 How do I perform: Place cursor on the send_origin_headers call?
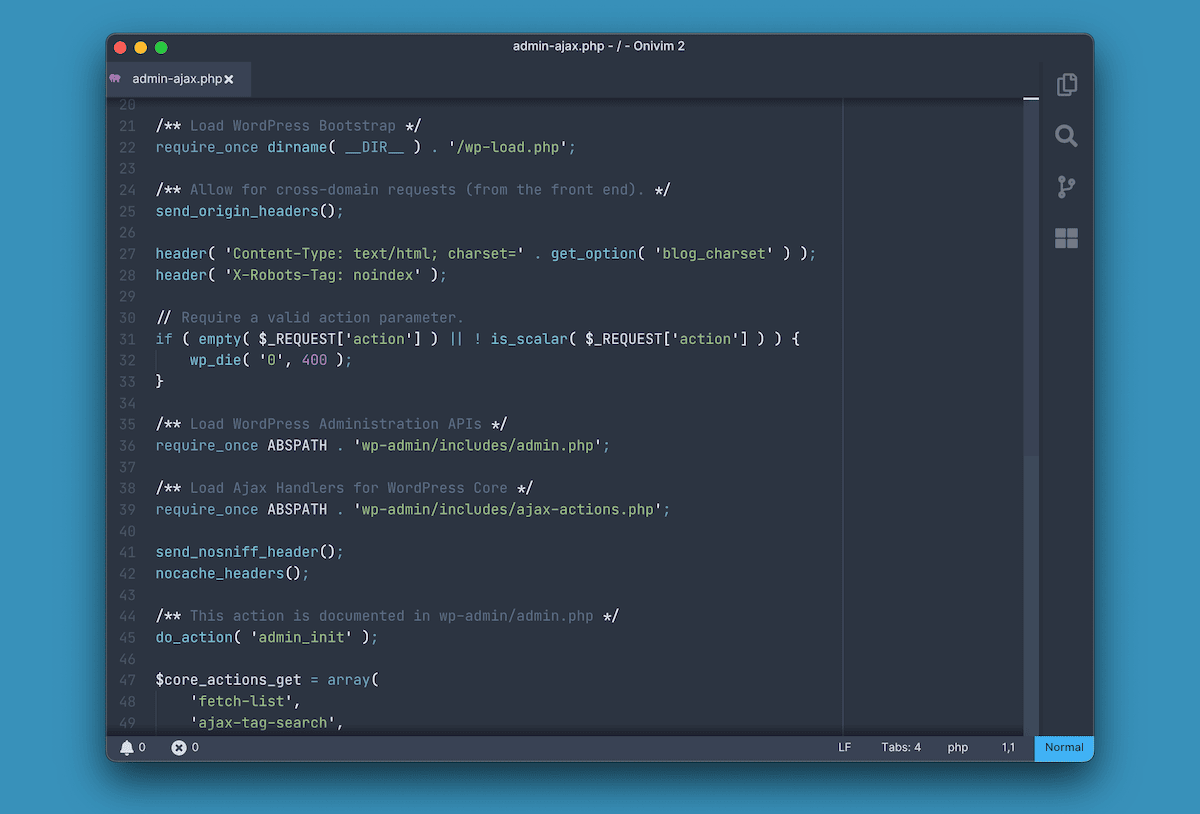(230, 211)
